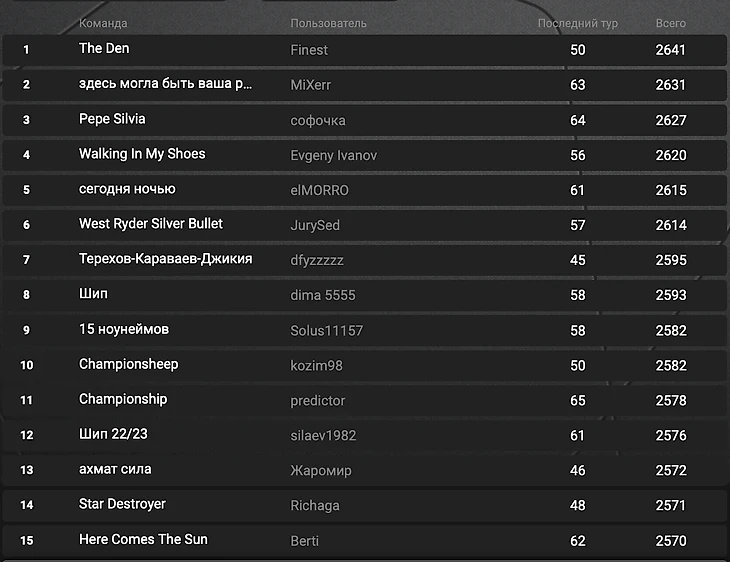Click user Richaga
This screenshot has height=562, width=730.
tap(315, 505)
